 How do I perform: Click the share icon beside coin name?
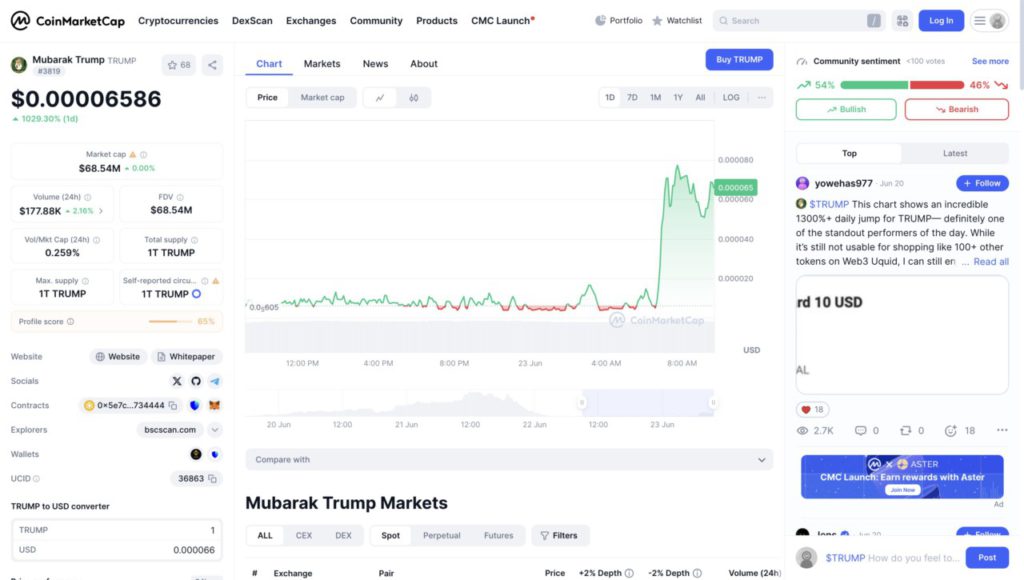click(x=212, y=65)
